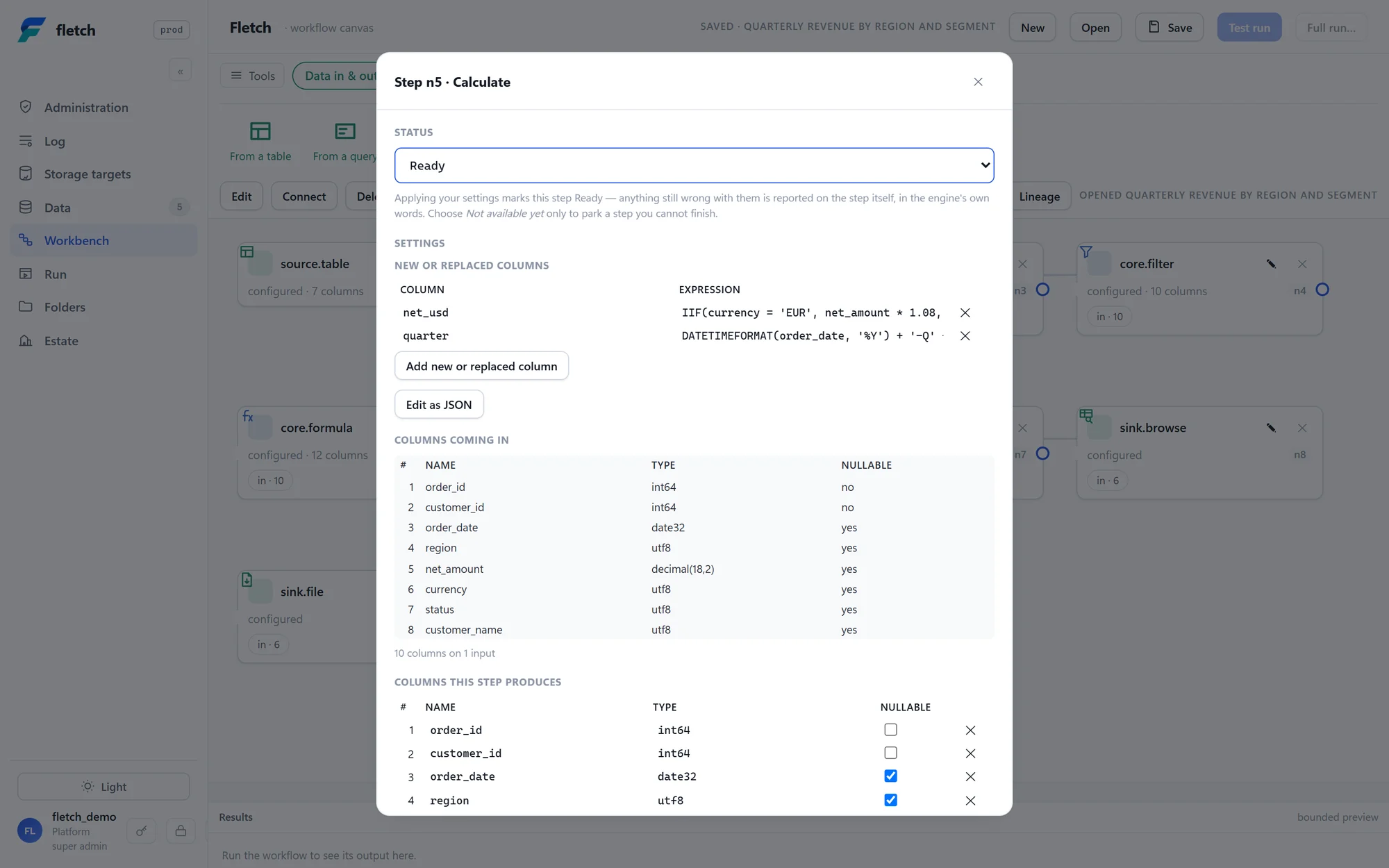Delete region from produced columns

tap(970, 801)
